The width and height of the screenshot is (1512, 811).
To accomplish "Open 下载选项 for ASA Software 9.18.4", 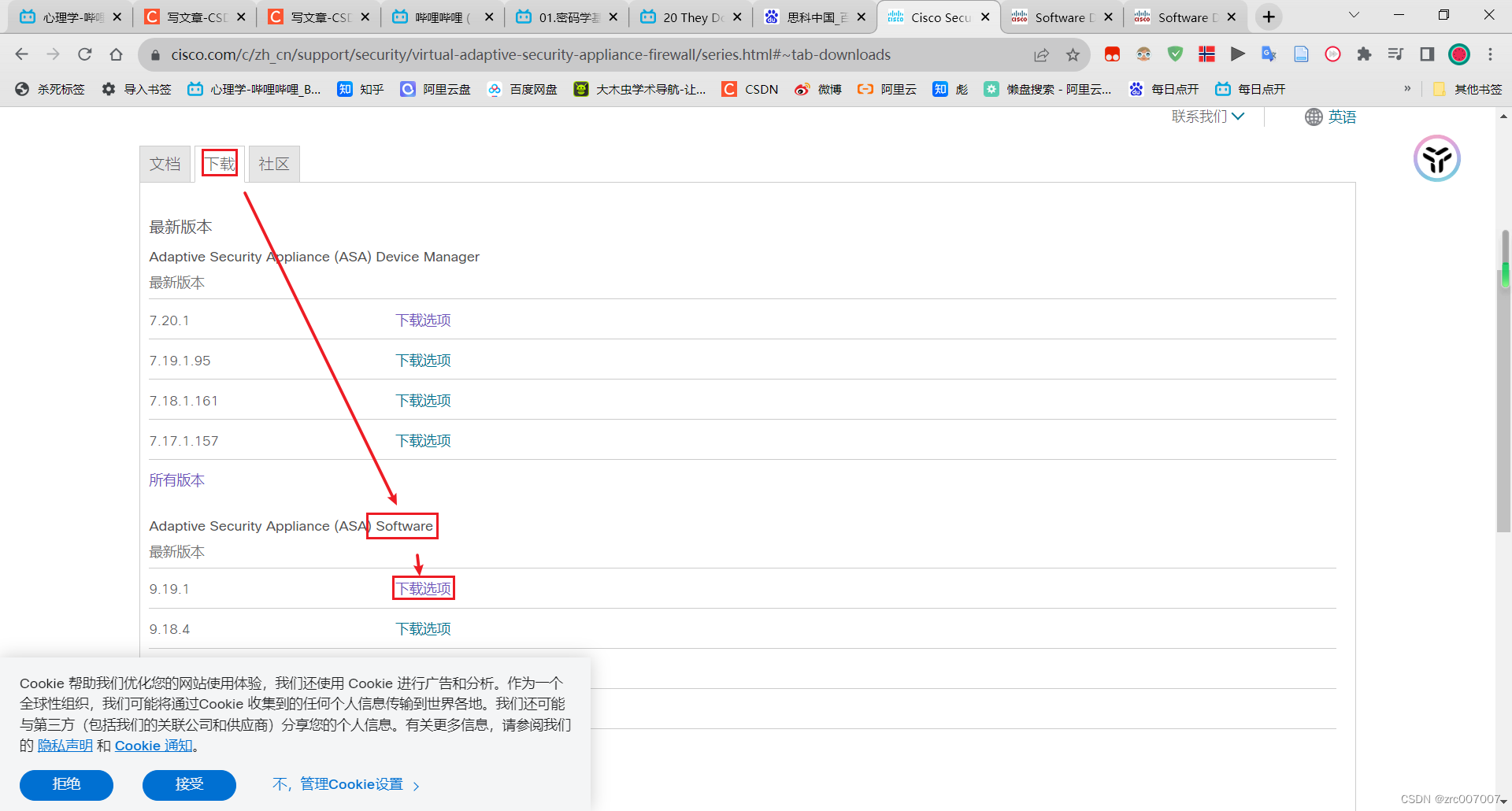I will click(x=424, y=629).
